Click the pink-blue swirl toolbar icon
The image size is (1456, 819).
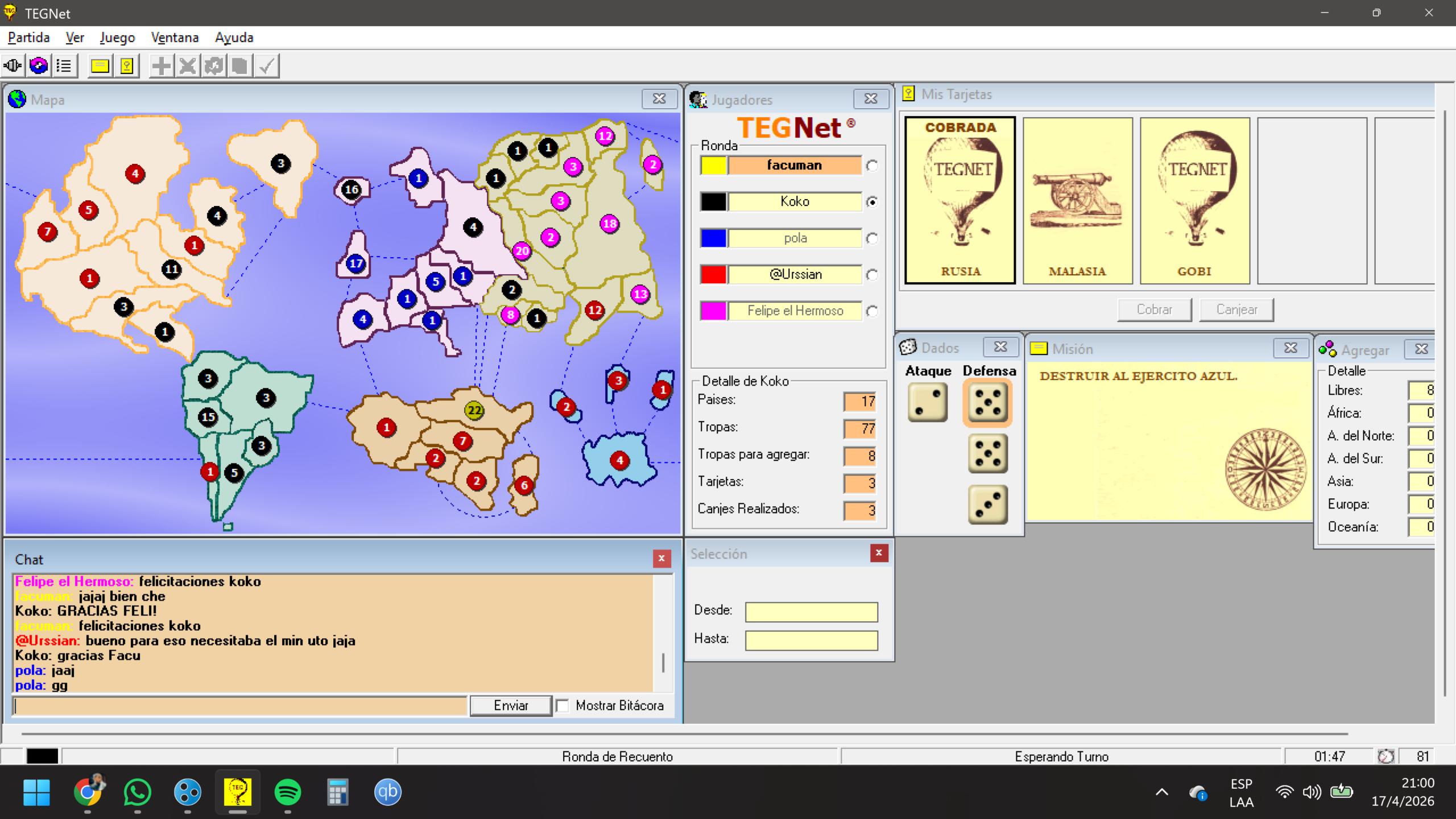point(39,66)
